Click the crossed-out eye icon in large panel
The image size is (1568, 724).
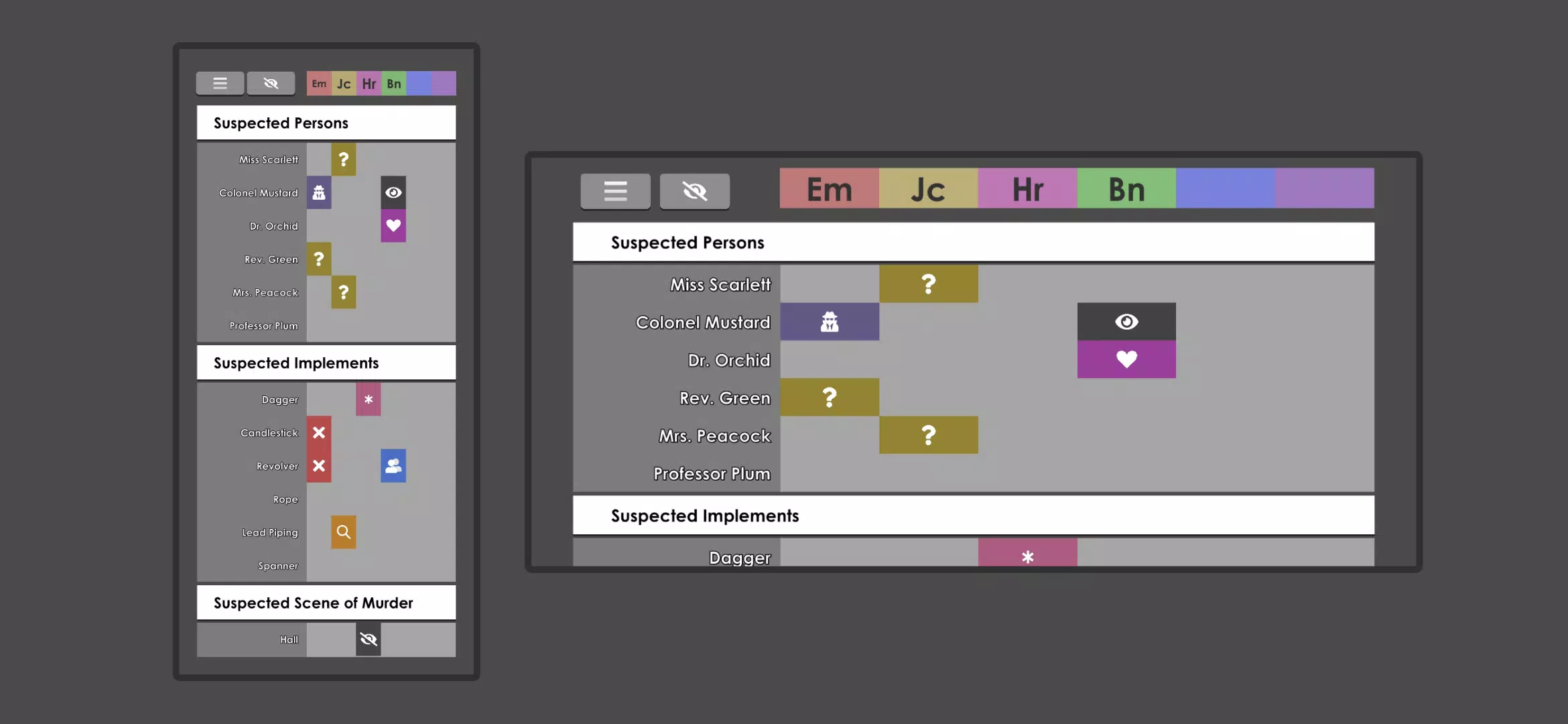(x=694, y=190)
